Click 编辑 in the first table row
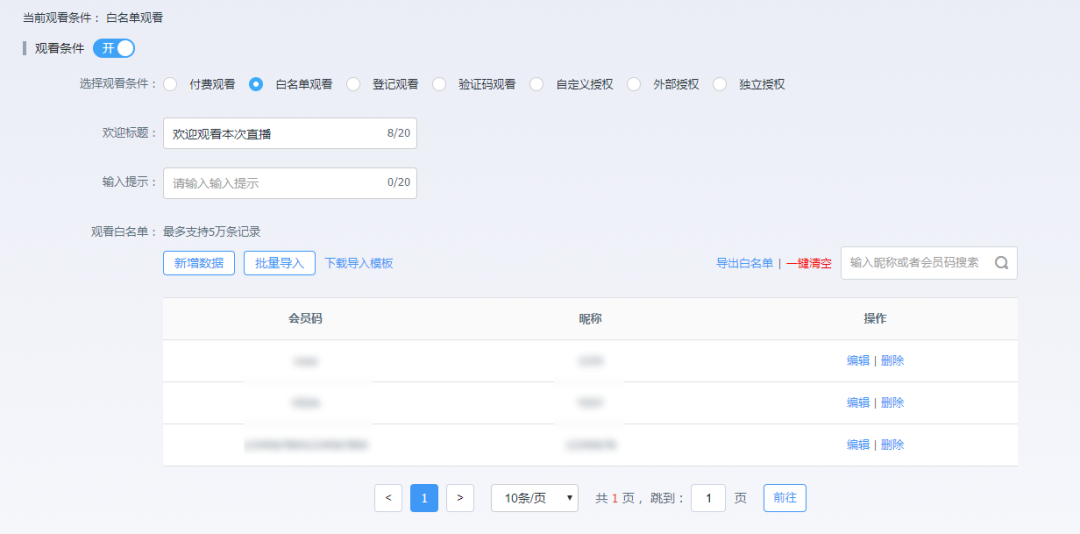Screen dimensions: 1080x534 click(858, 361)
